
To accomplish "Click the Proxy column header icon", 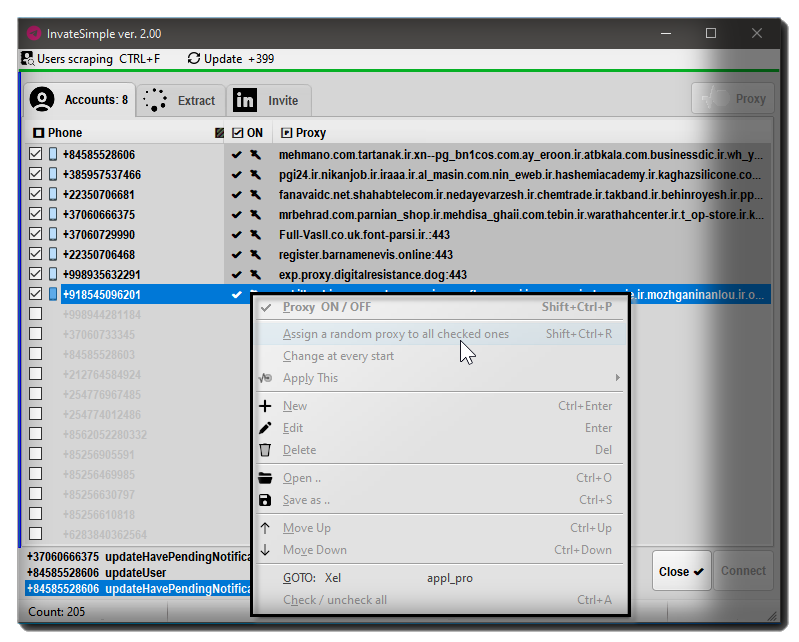I will tap(287, 133).
